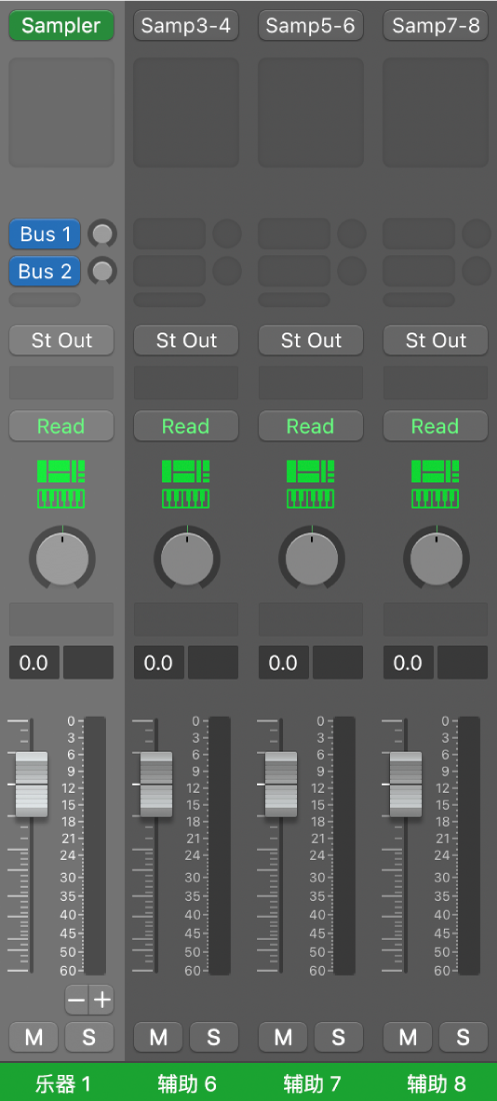Click the Bus 2 send level knob
Screen dimensions: 497x1101
pos(102,271)
